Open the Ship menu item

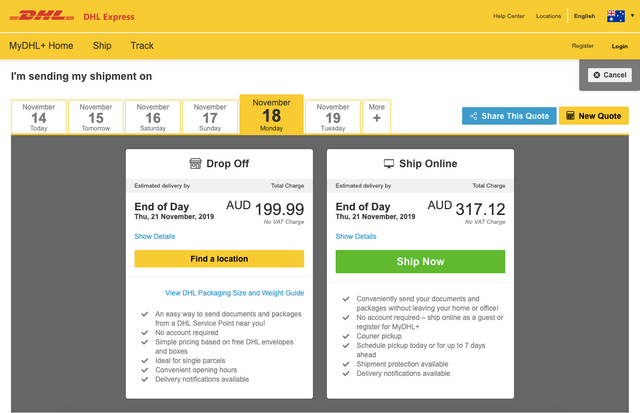click(x=102, y=46)
